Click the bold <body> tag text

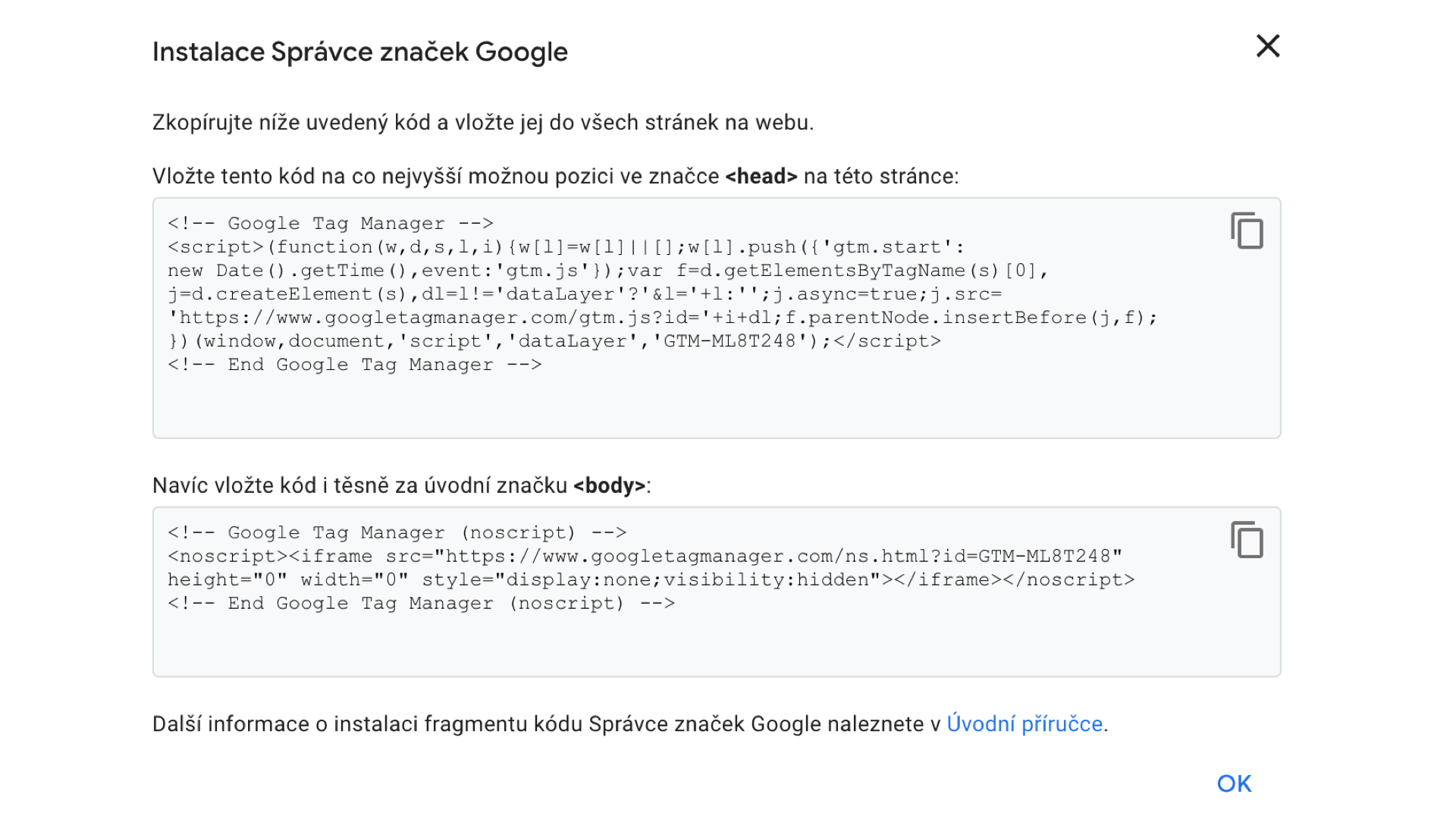[609, 486]
